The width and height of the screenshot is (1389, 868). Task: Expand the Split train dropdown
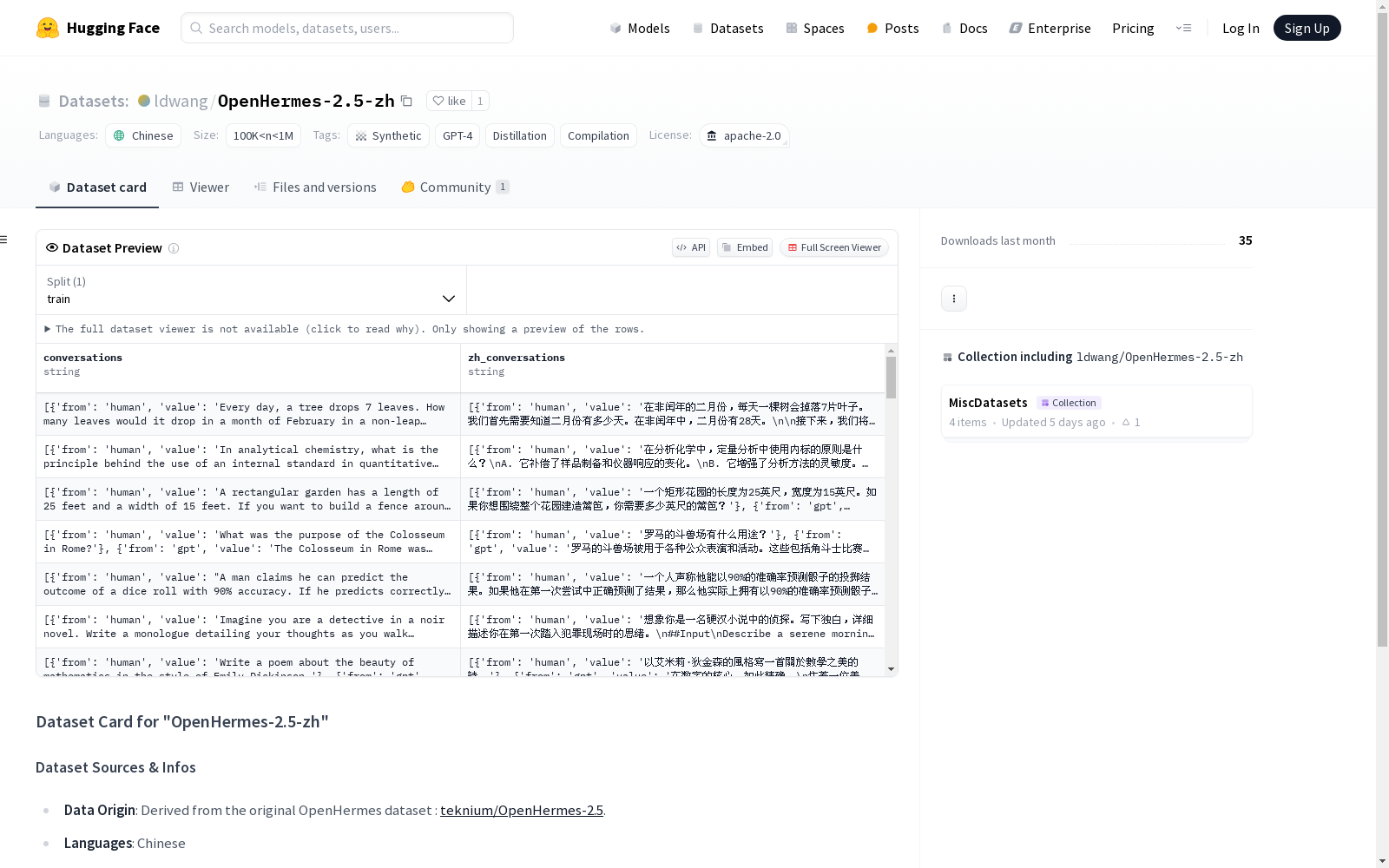coord(251,290)
